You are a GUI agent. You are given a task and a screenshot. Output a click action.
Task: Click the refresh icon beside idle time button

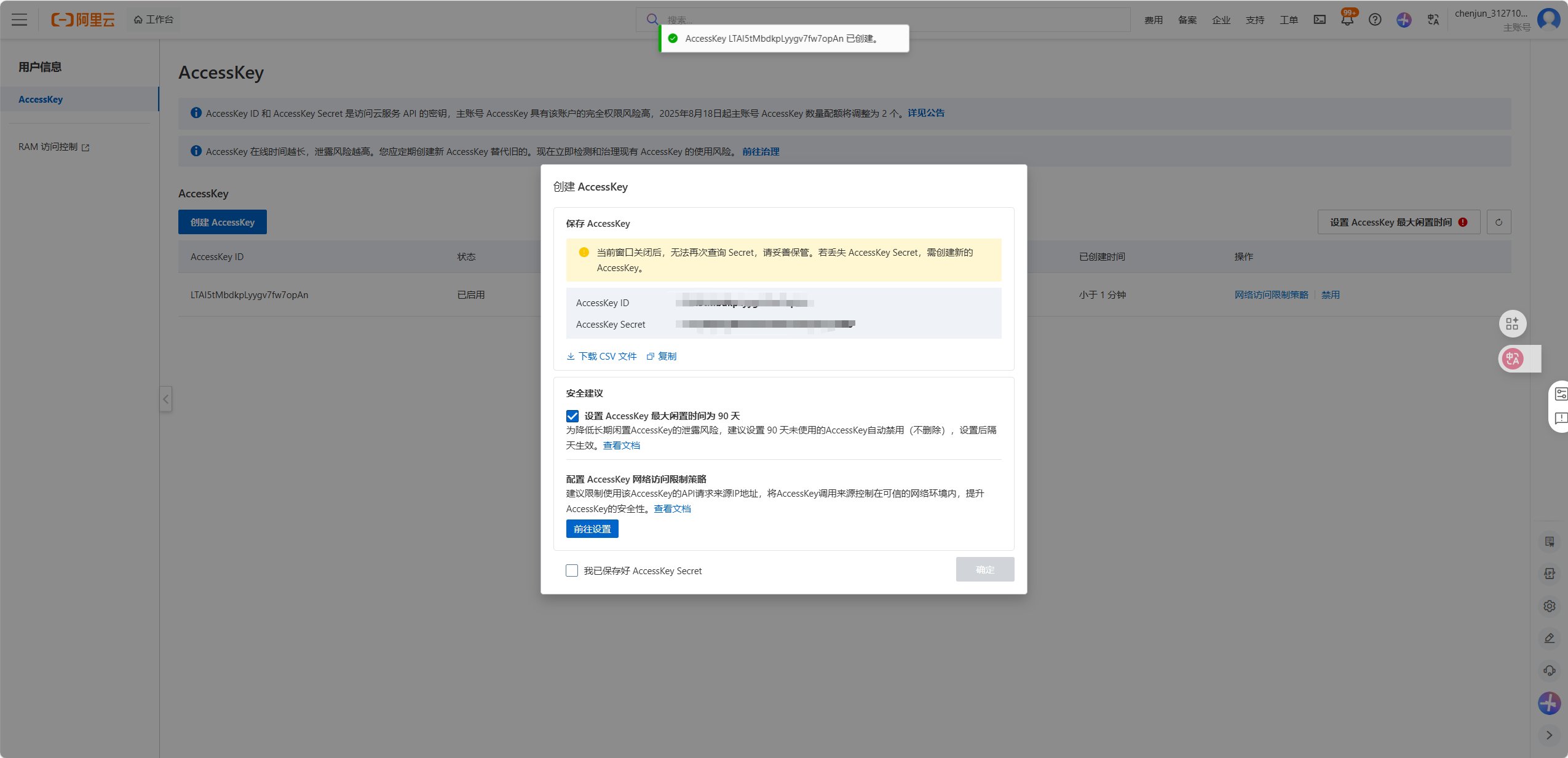tap(1499, 222)
